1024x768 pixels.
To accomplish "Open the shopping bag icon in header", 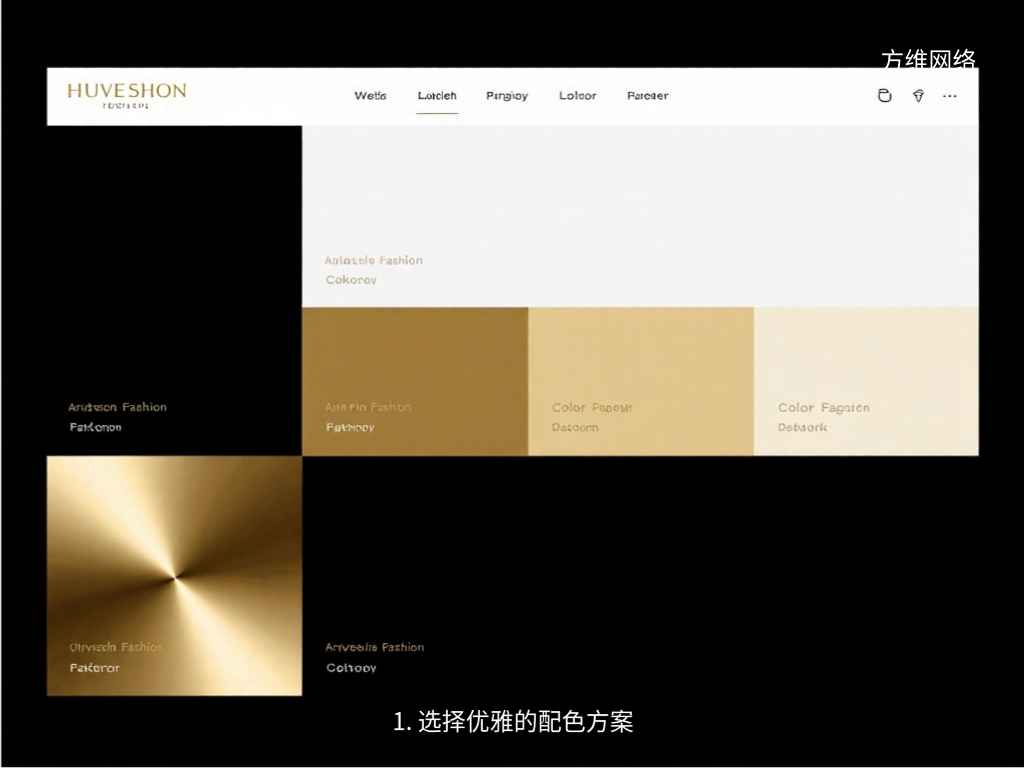I will coord(884,96).
